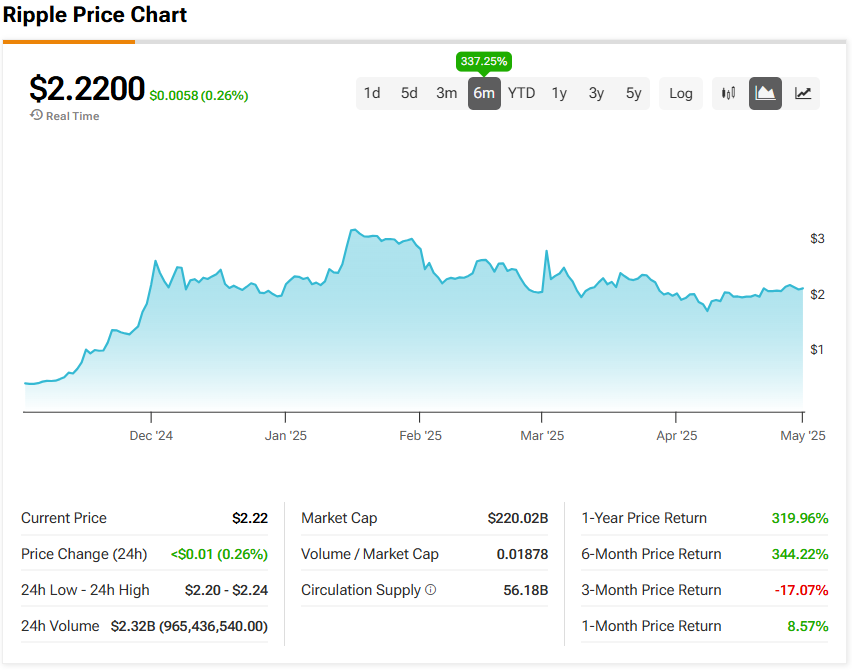Viewport: 852px width, 670px height.
Task: Click the 3-Month Price Return label
Action: click(x=651, y=590)
